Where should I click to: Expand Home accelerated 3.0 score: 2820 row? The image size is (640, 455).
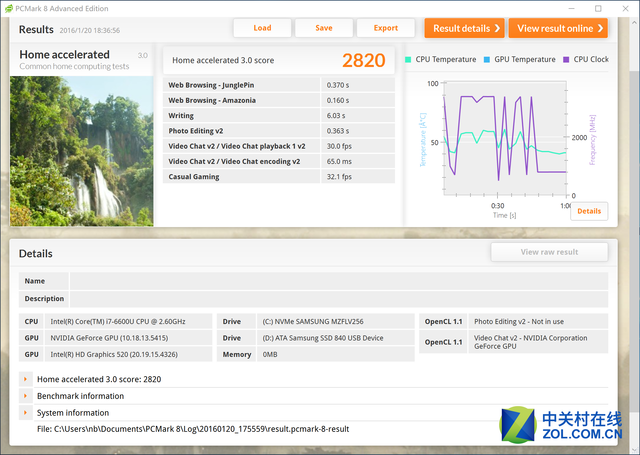[x=25, y=379]
